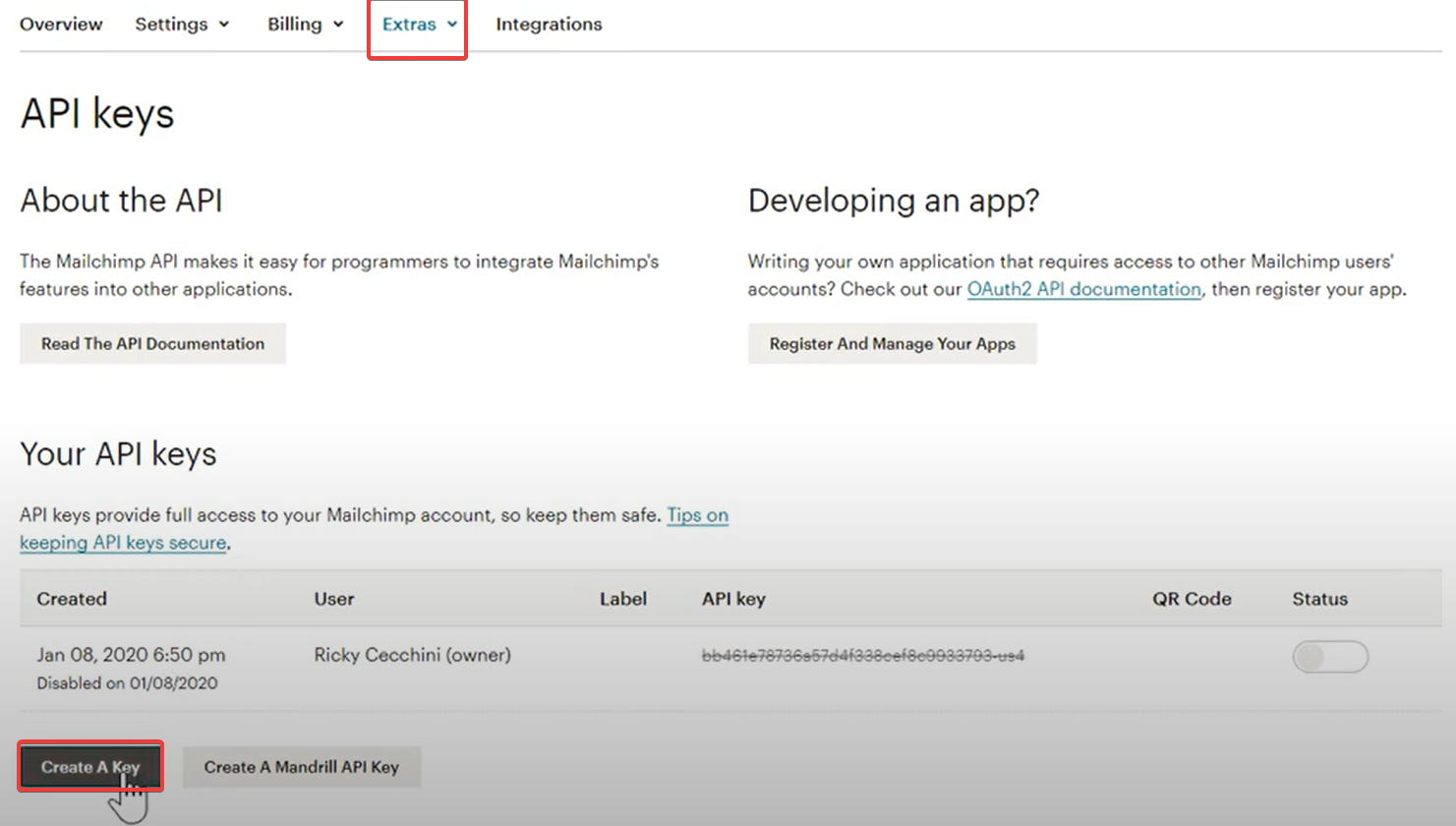The width and height of the screenshot is (1456, 826).
Task: Click the Your API keys heading
Action: pyautogui.click(x=118, y=454)
